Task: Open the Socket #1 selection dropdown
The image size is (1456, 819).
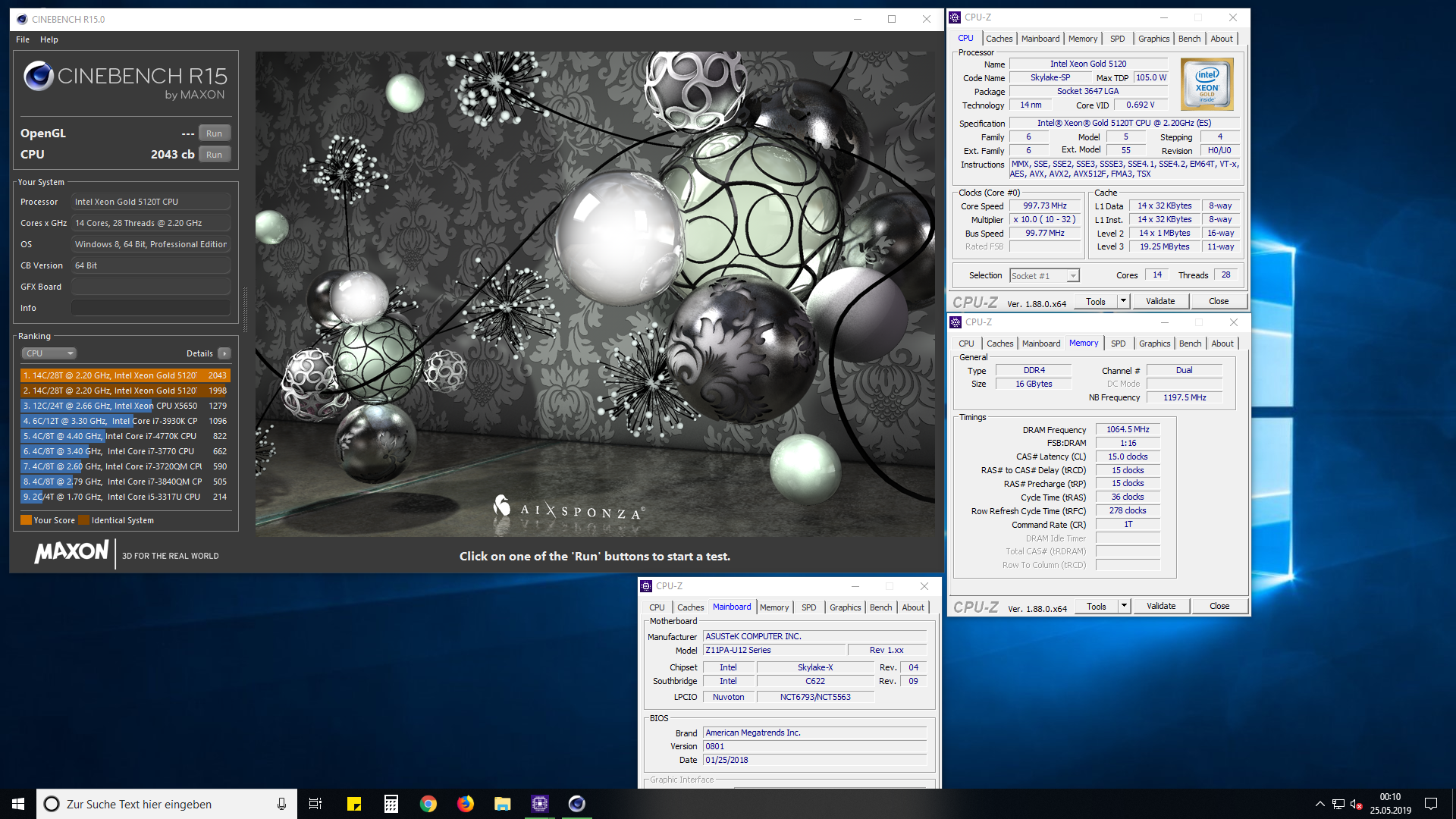Action: pos(1044,276)
